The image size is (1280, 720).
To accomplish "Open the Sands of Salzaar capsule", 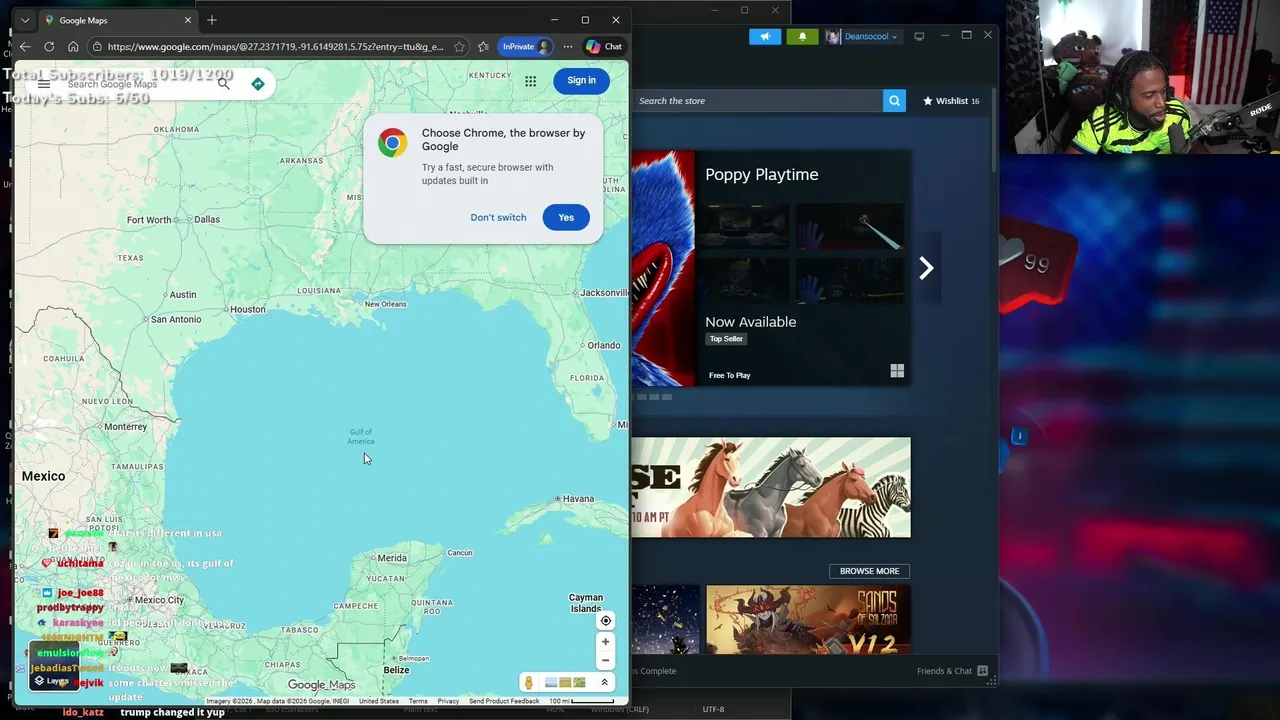I will 808,620.
